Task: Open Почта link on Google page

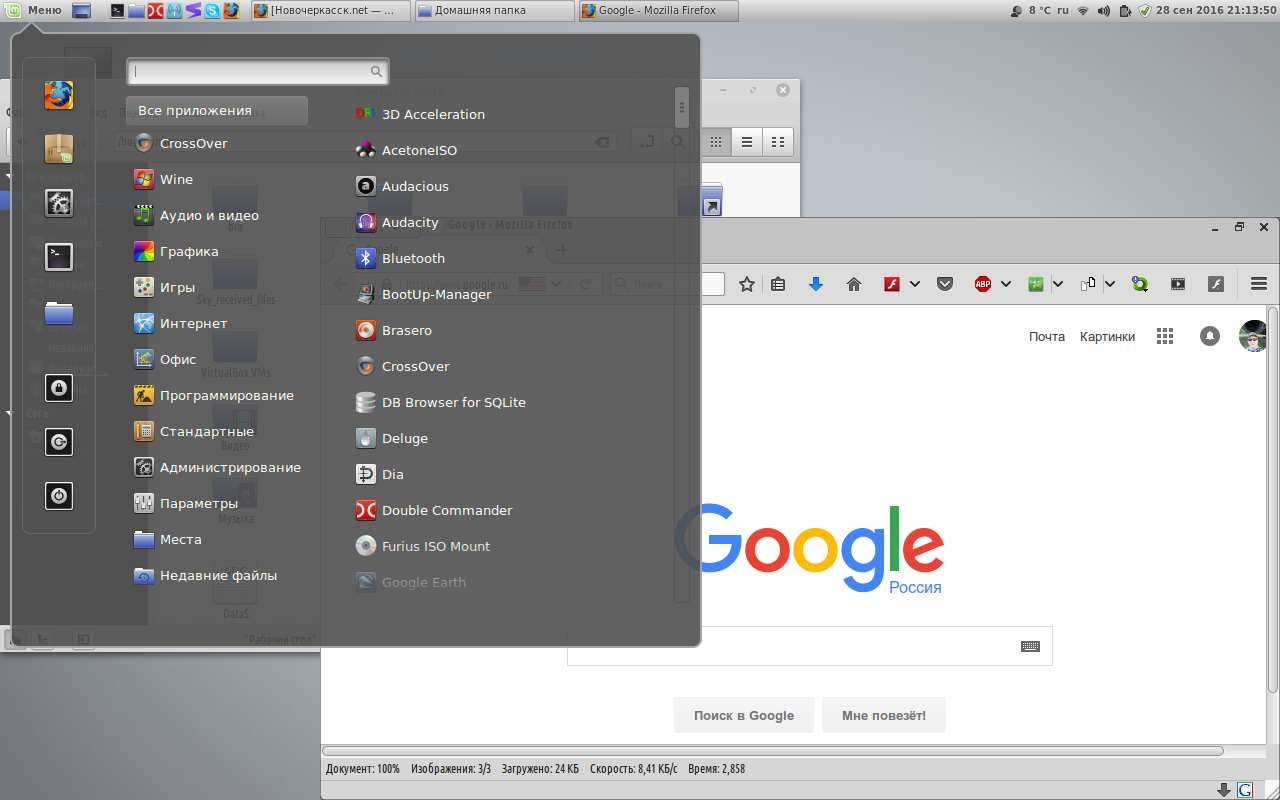Action: [x=1047, y=337]
